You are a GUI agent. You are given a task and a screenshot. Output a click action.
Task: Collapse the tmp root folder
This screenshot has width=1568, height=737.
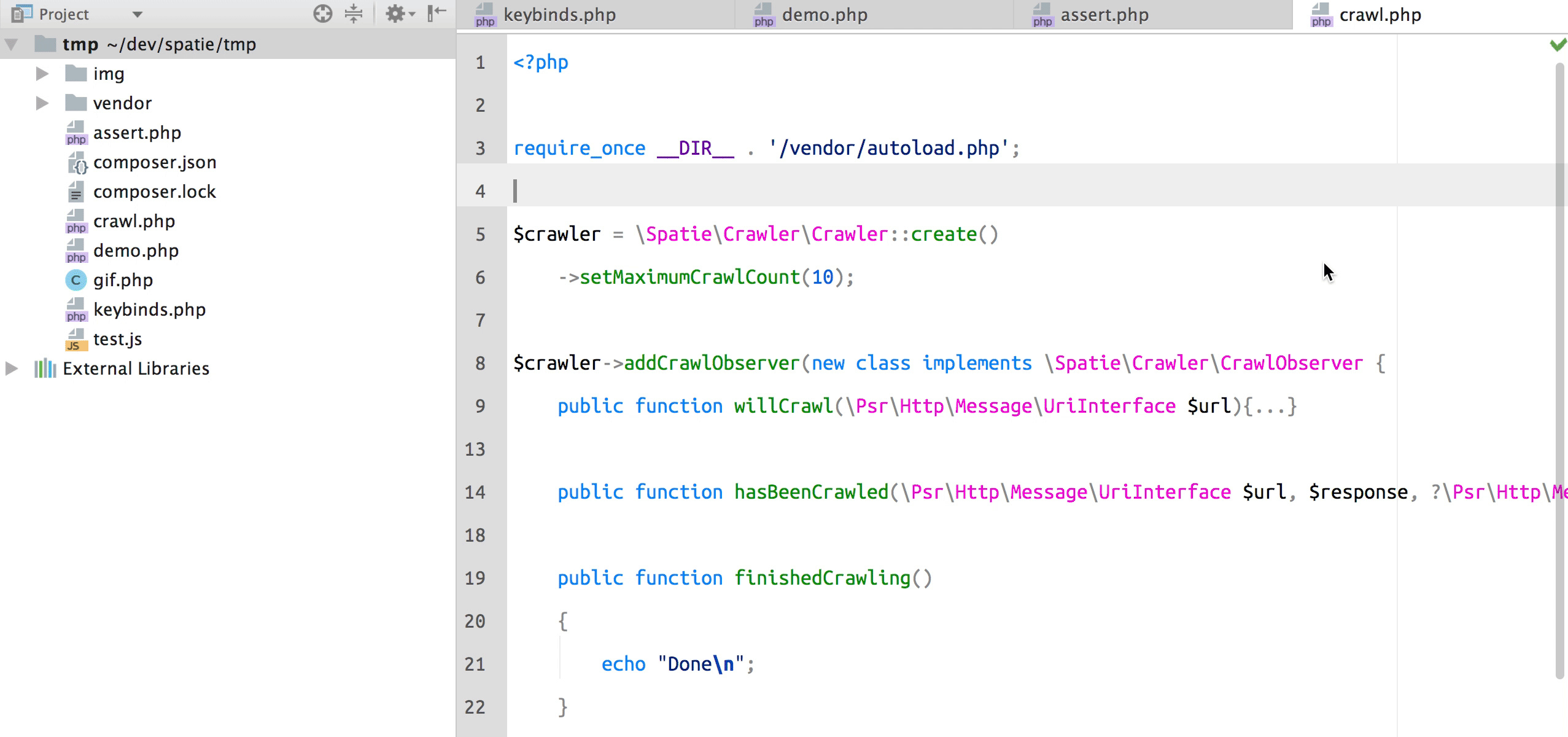[x=12, y=45]
